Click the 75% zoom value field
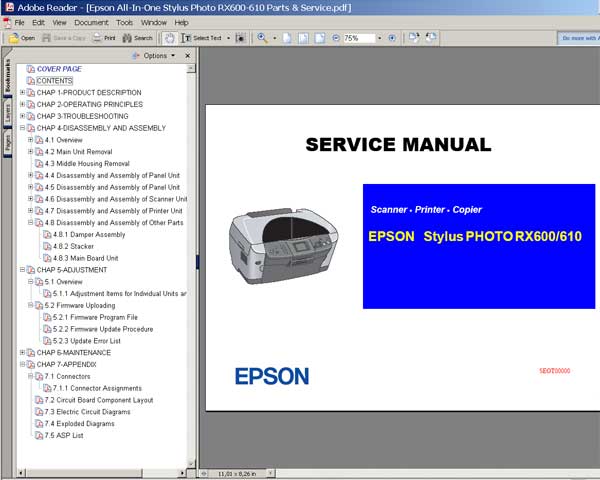 359,38
